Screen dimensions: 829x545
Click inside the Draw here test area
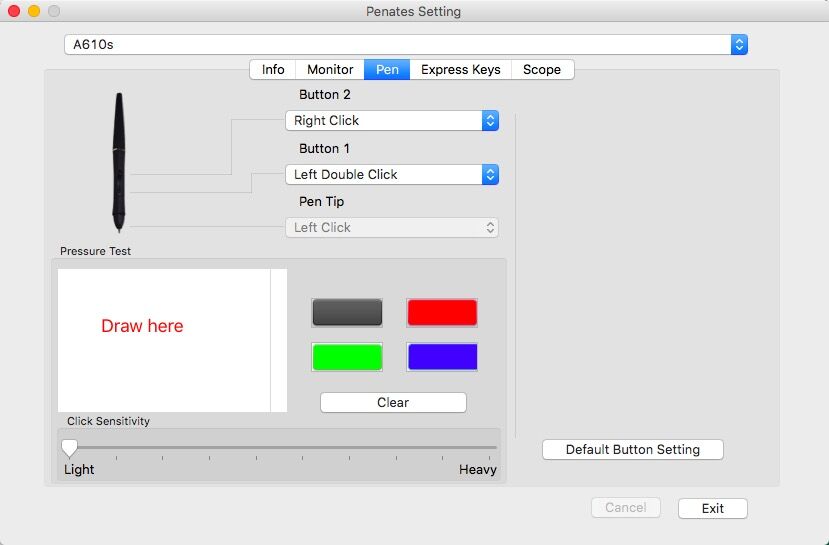(164, 340)
